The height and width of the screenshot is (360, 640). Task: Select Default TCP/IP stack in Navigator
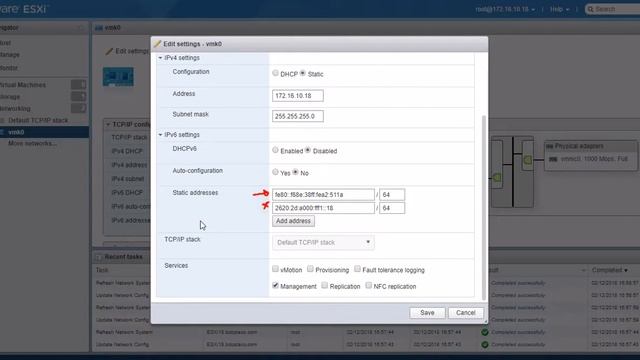pyautogui.click(x=38, y=120)
